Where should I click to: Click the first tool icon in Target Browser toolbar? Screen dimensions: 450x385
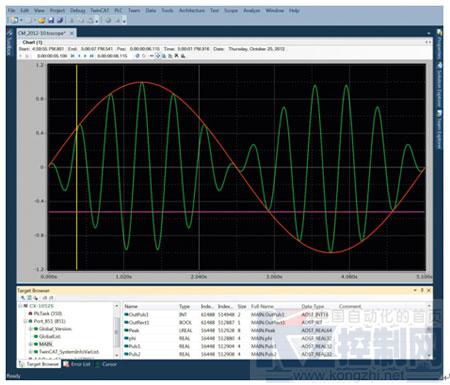tap(23, 298)
